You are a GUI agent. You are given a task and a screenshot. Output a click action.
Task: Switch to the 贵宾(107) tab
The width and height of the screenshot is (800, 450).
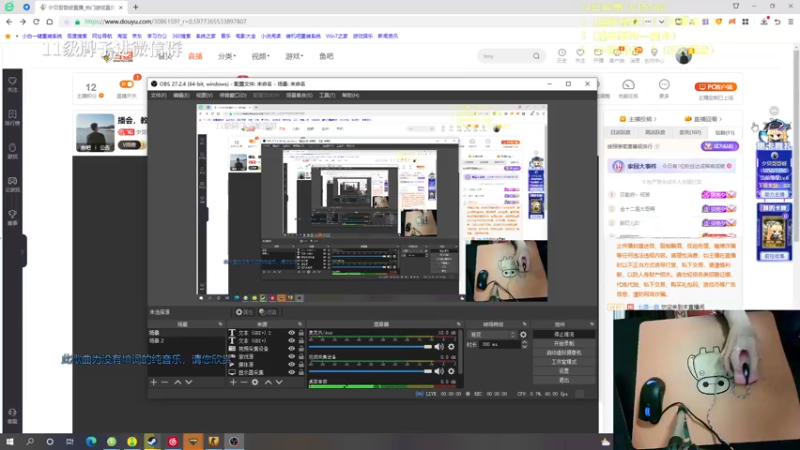pyautogui.click(x=690, y=132)
